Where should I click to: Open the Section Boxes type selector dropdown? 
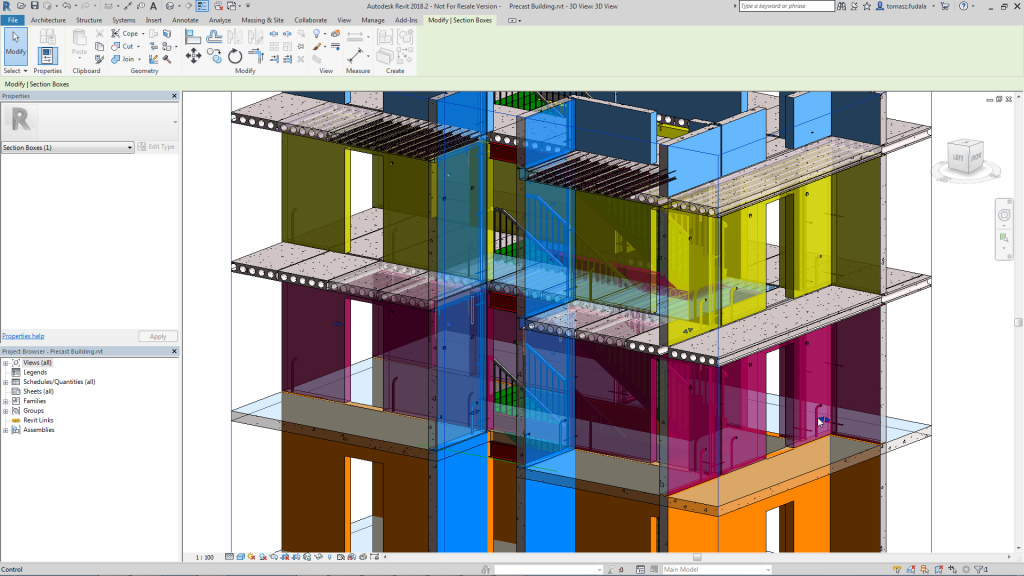[129, 147]
